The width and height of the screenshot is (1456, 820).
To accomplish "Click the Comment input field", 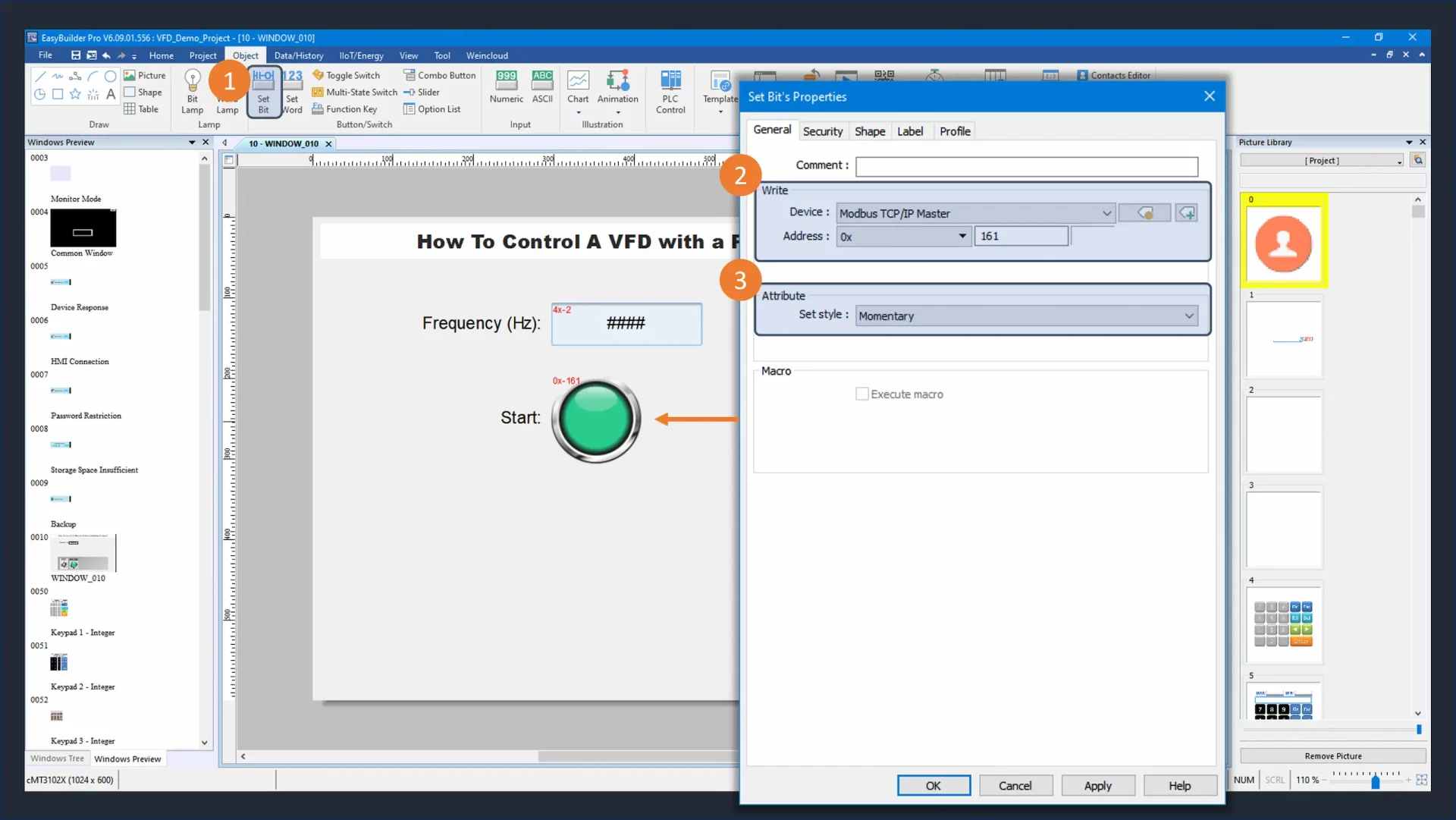I will pyautogui.click(x=1026, y=166).
